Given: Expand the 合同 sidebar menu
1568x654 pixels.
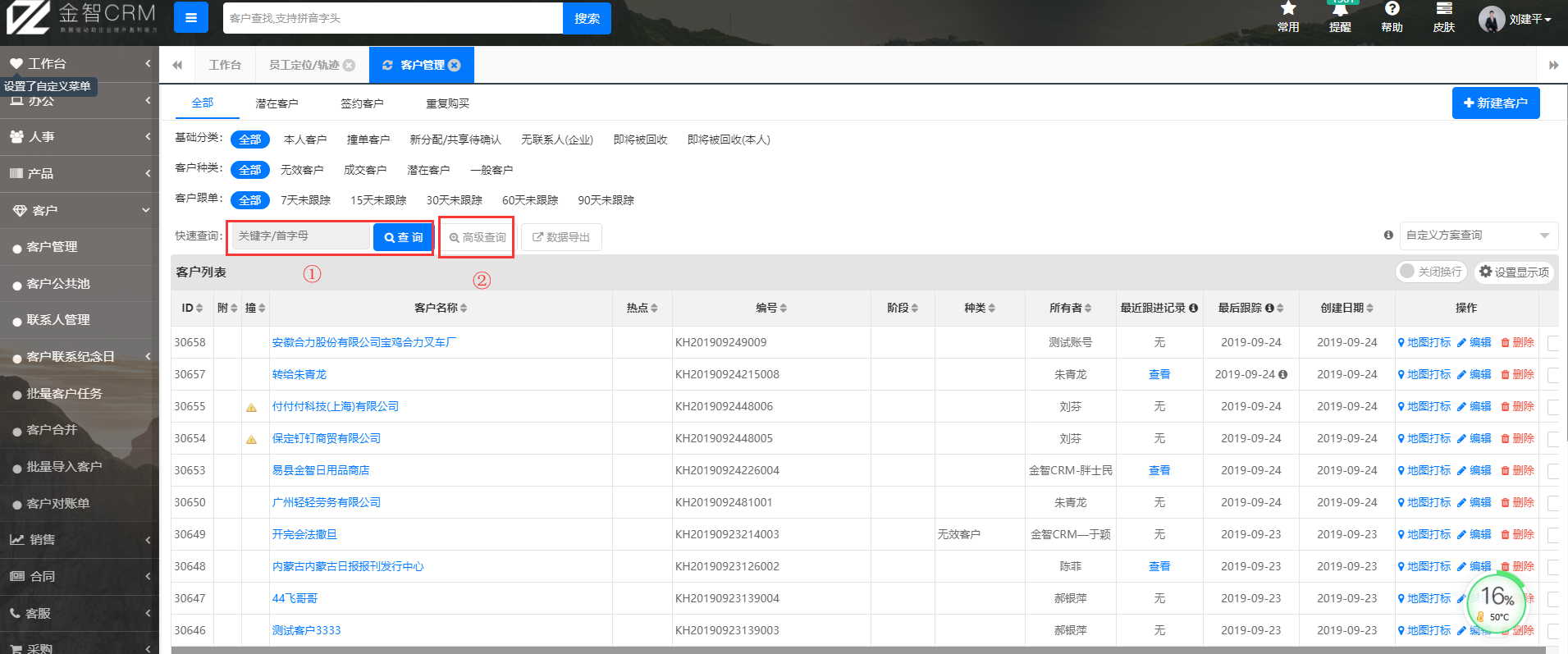Looking at the screenshot, I should (x=80, y=576).
